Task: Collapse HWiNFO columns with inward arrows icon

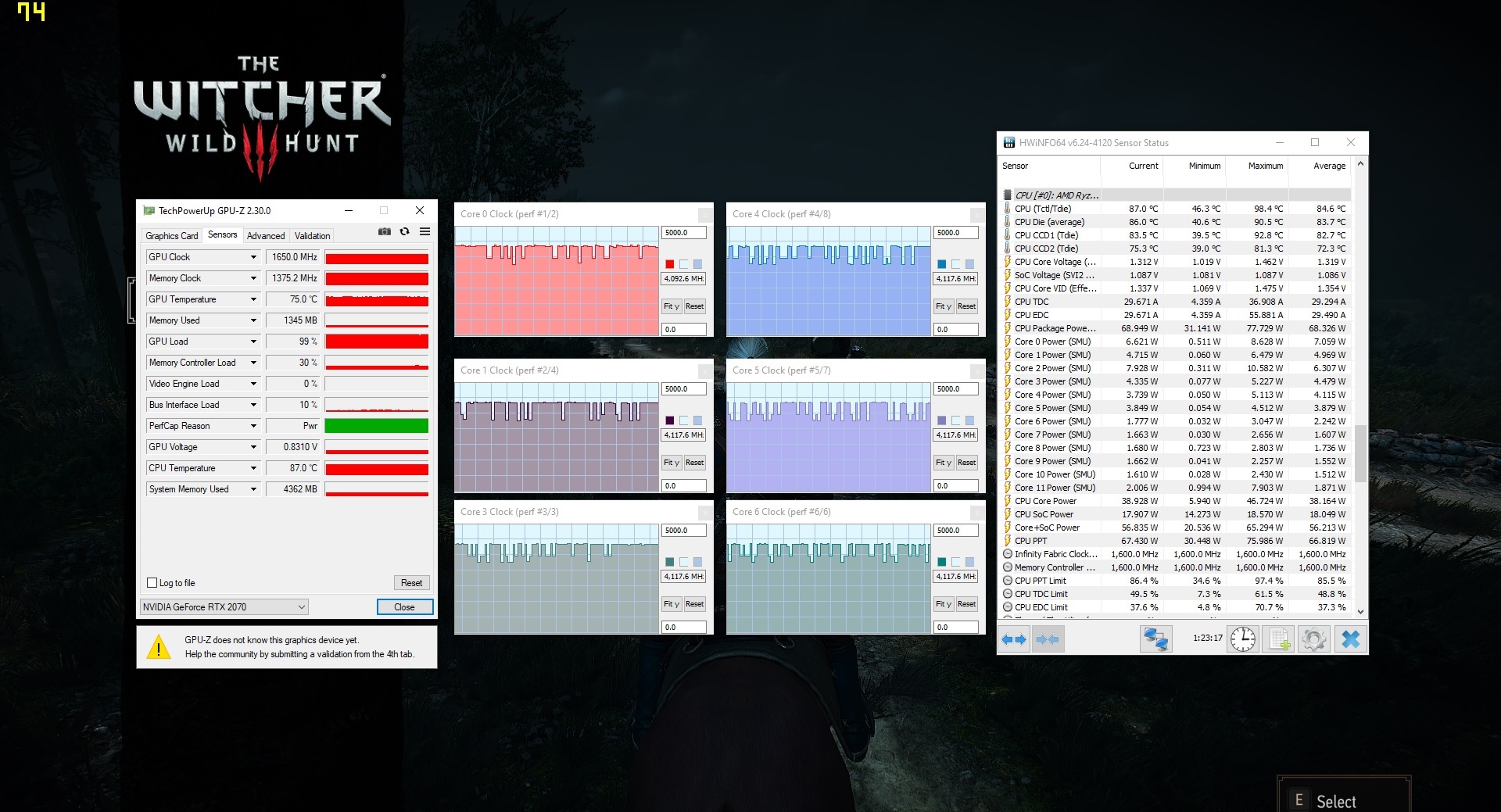Action: pos(1048,639)
